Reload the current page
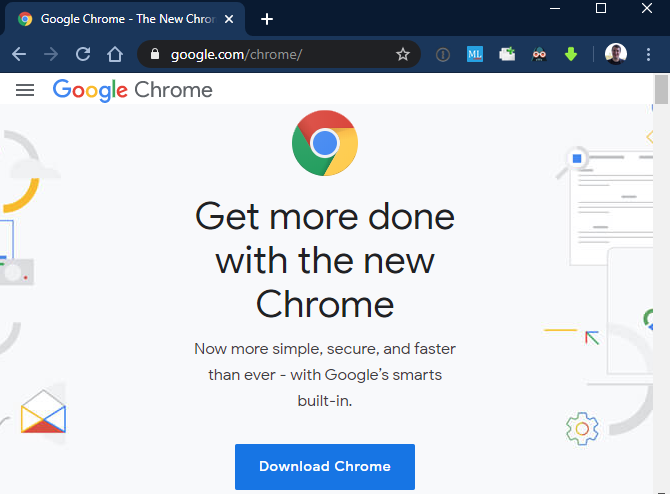The height and width of the screenshot is (494, 670). pos(83,54)
